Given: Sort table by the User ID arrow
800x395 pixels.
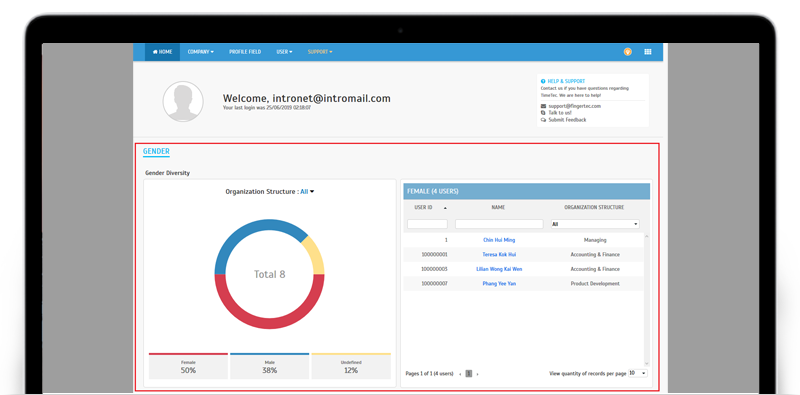Looking at the screenshot, I should (445, 208).
